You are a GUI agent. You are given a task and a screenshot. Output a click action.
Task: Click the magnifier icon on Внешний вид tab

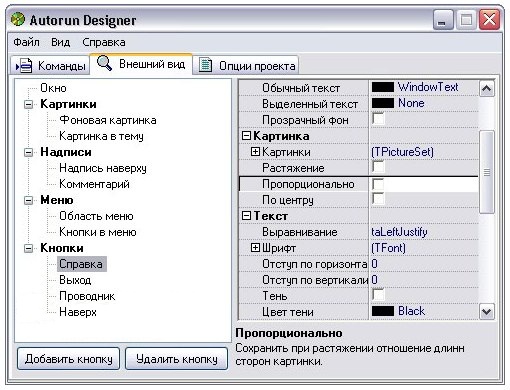pyautogui.click(x=104, y=63)
